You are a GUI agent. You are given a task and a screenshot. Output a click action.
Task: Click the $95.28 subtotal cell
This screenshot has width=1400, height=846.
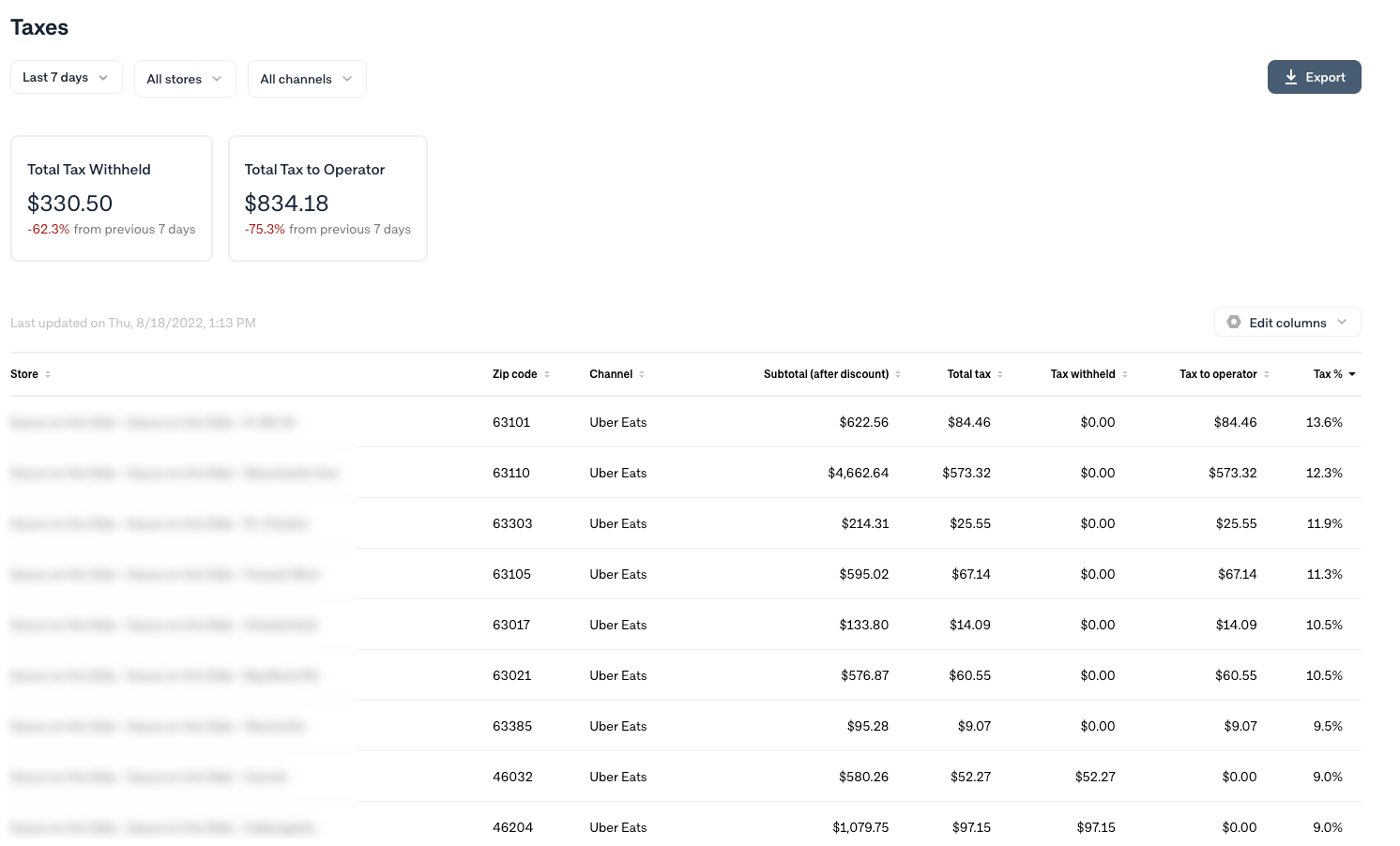(868, 726)
